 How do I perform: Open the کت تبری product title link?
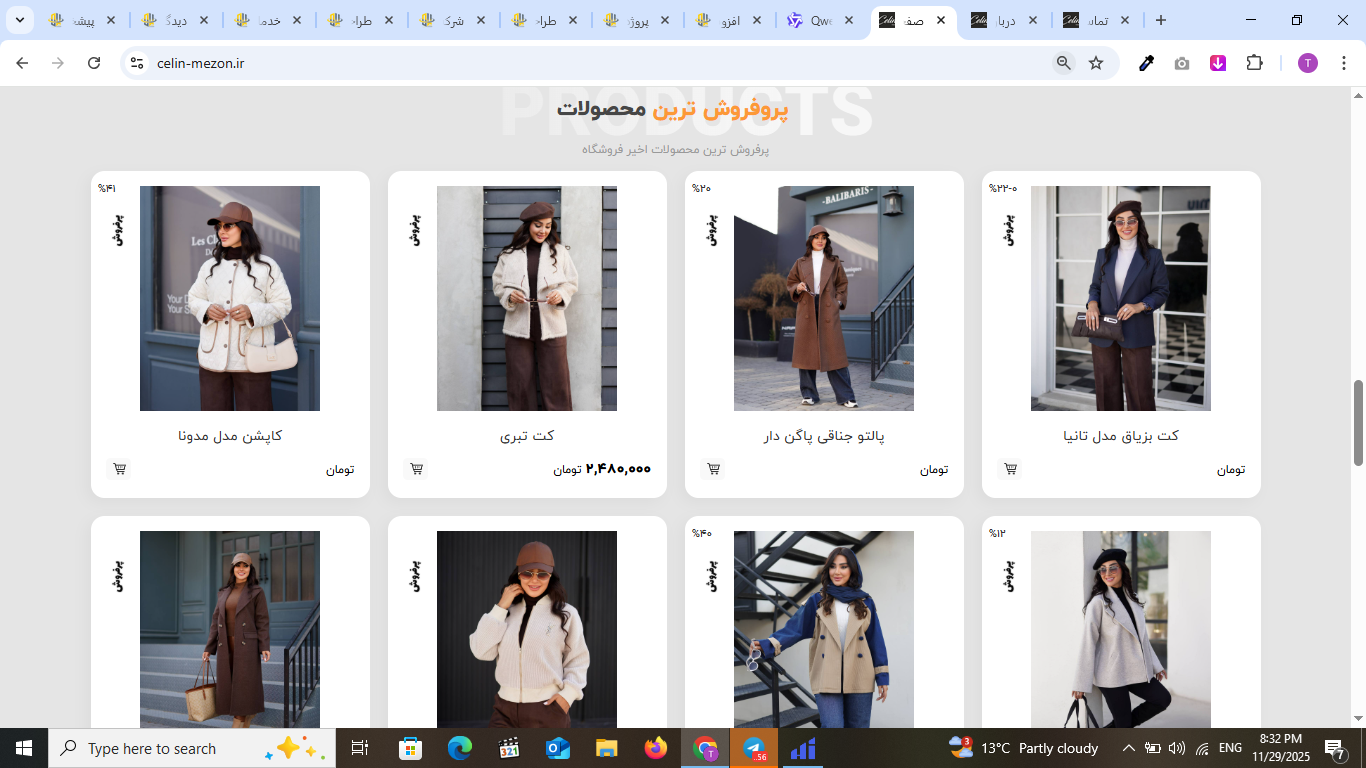coord(527,436)
